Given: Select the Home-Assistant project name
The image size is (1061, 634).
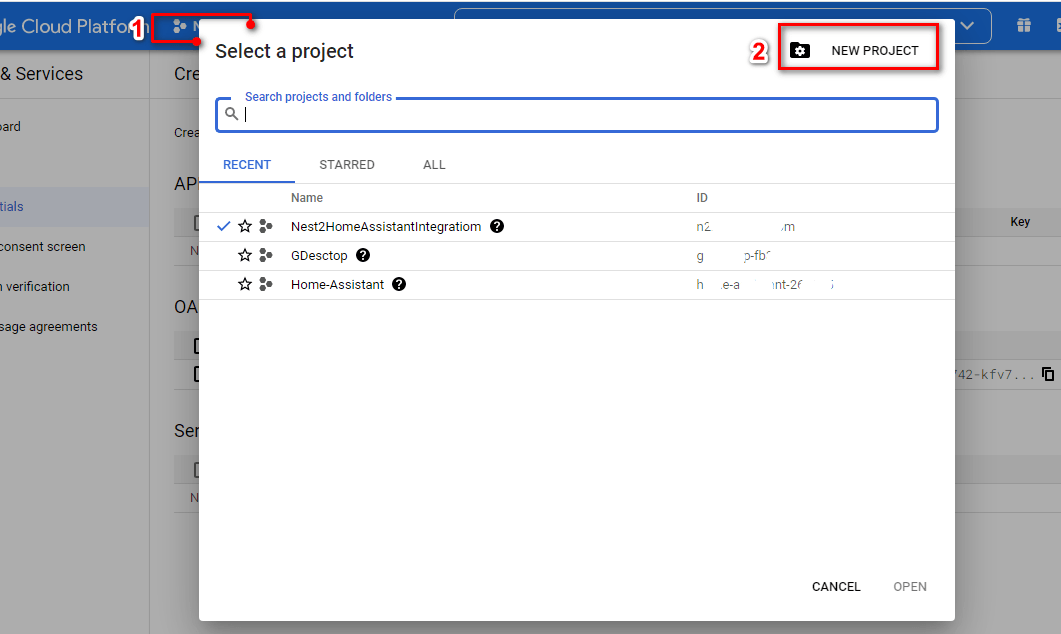Looking at the screenshot, I should 338,285.
